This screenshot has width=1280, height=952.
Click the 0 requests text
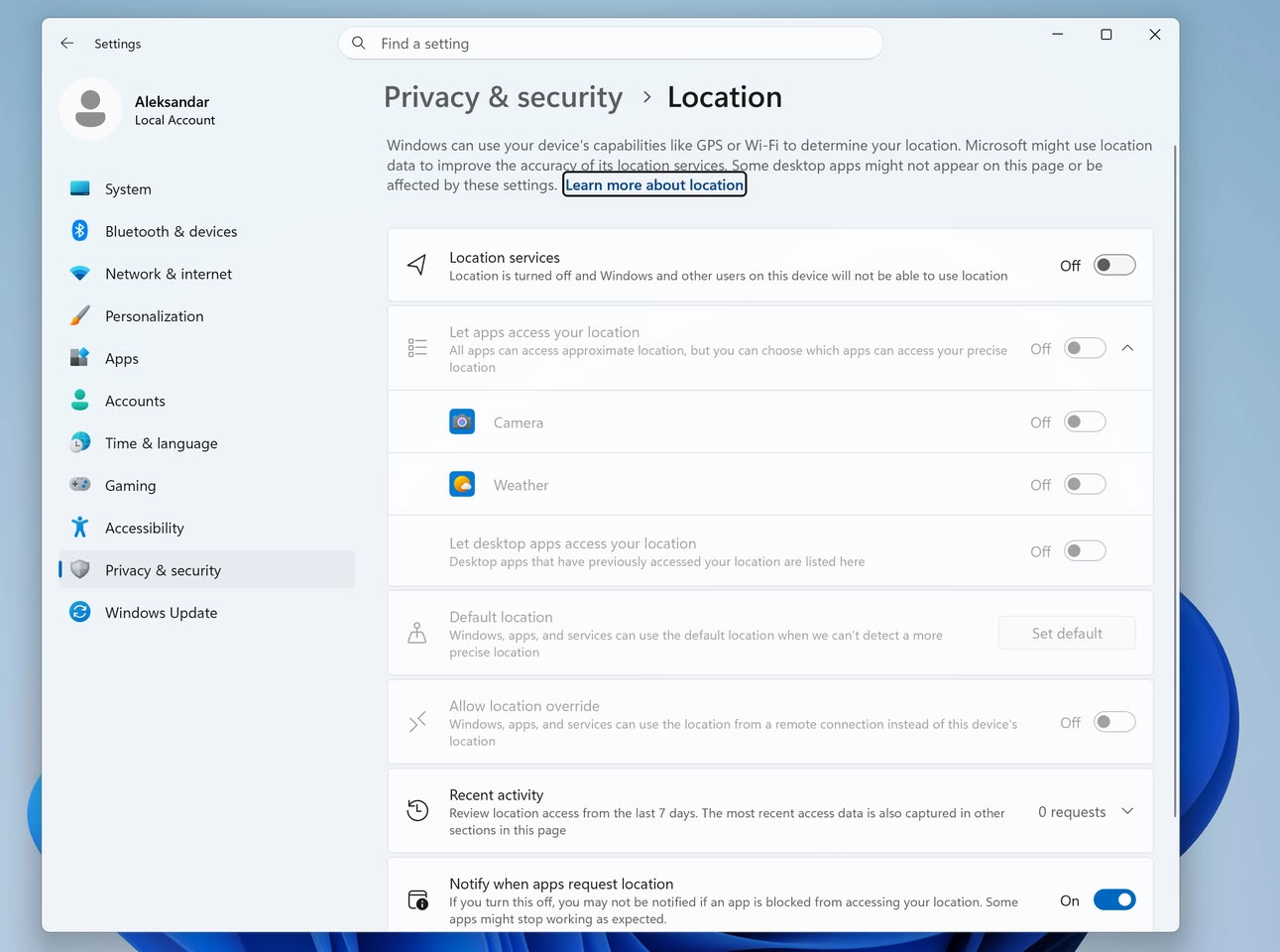coord(1072,811)
